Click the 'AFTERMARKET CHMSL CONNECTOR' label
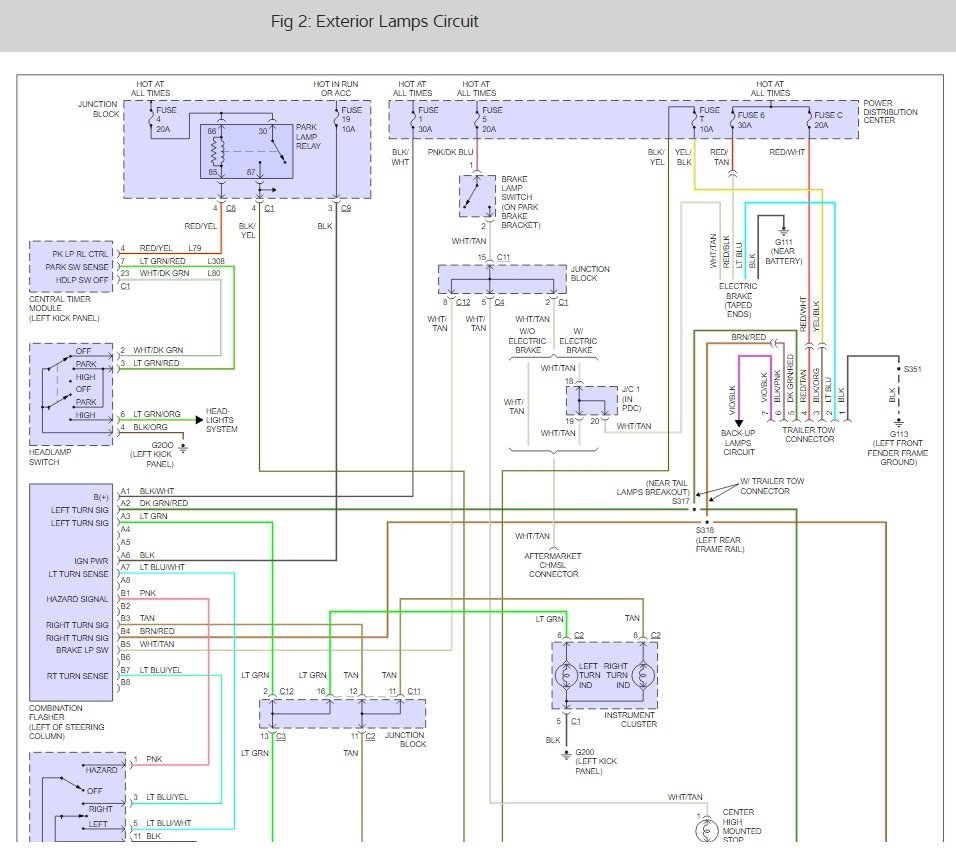956x856 pixels. (x=553, y=565)
